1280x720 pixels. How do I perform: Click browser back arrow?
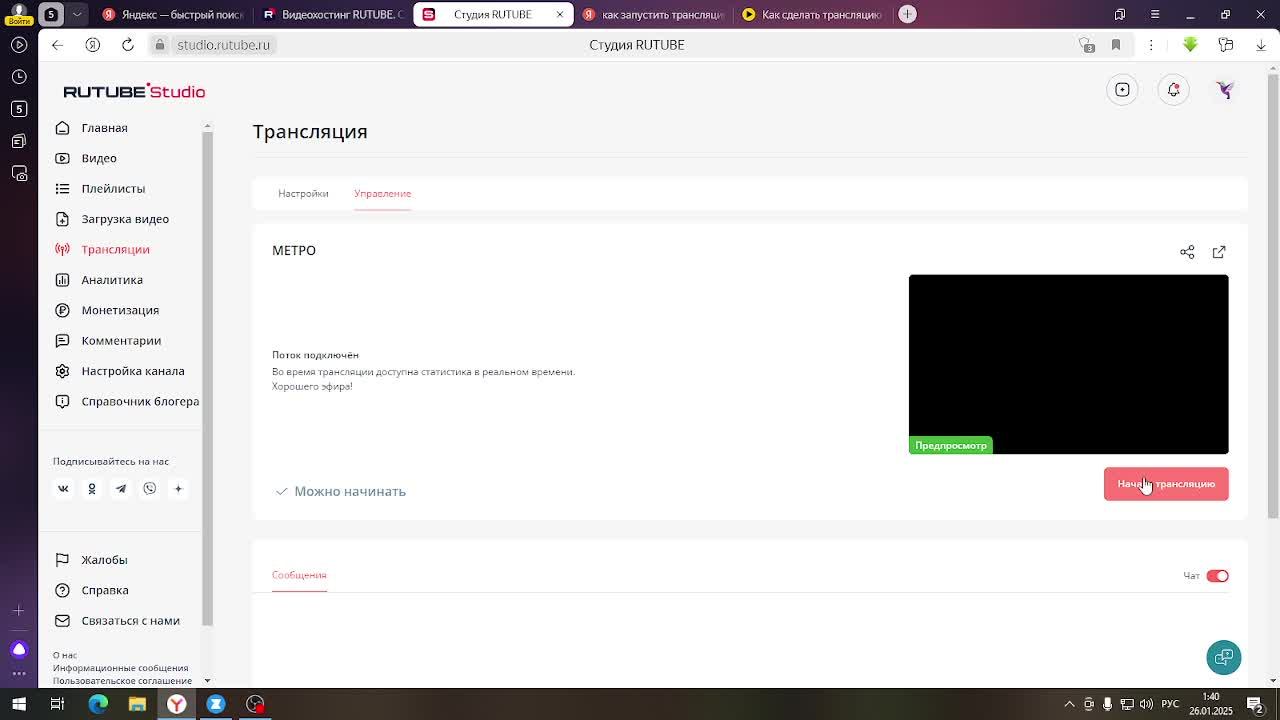pos(57,45)
